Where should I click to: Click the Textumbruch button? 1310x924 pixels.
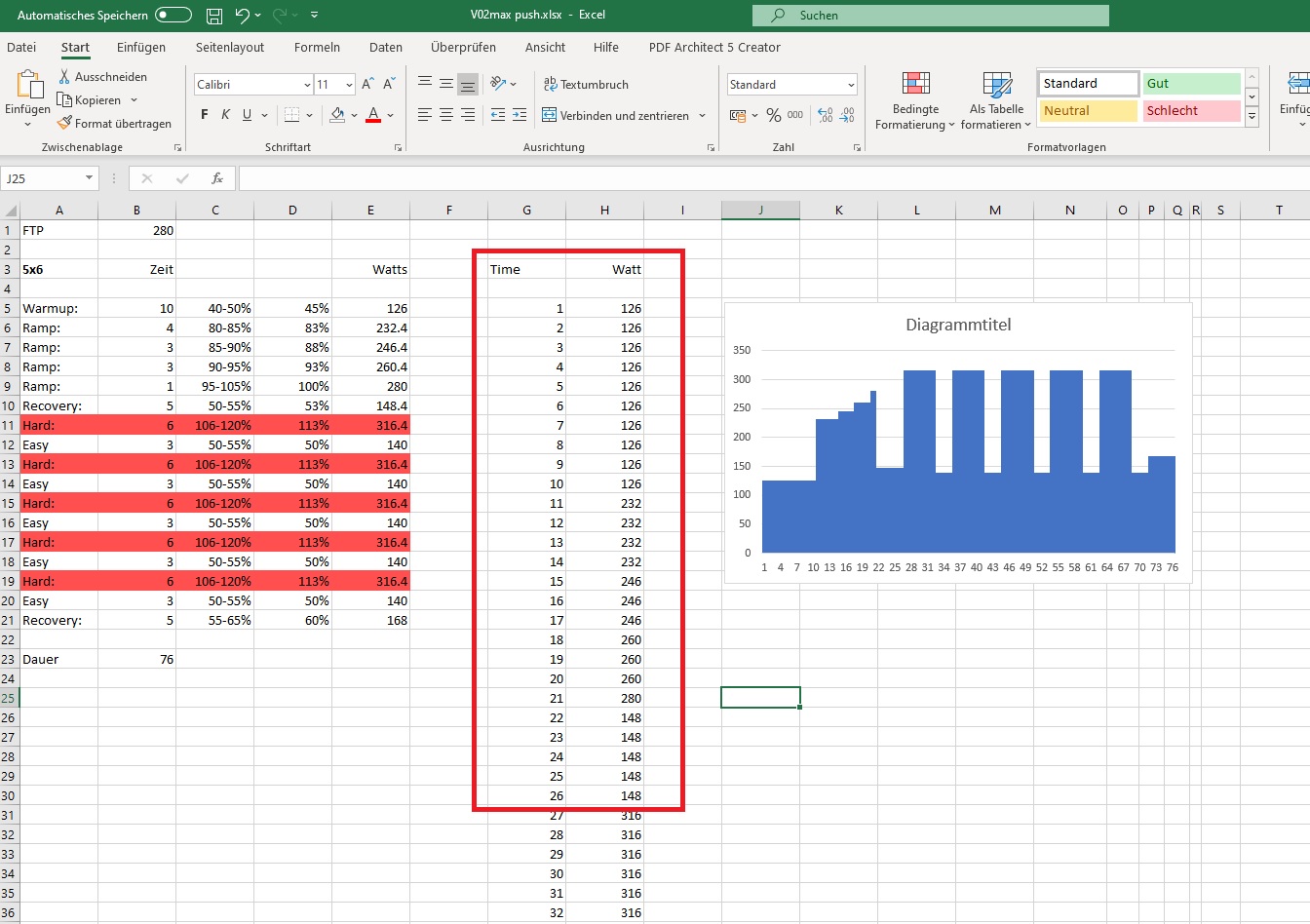586,85
